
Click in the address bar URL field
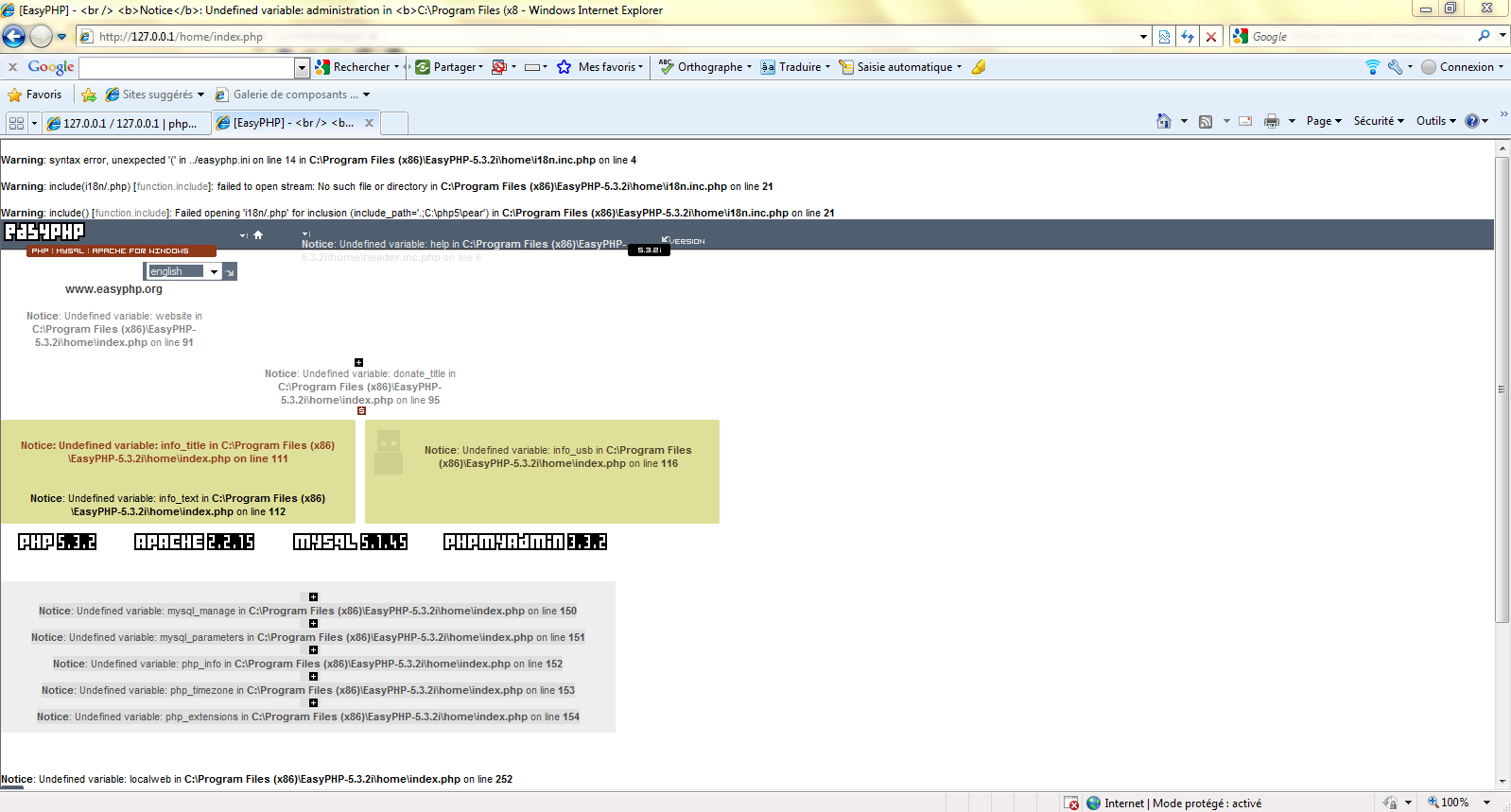pos(615,37)
